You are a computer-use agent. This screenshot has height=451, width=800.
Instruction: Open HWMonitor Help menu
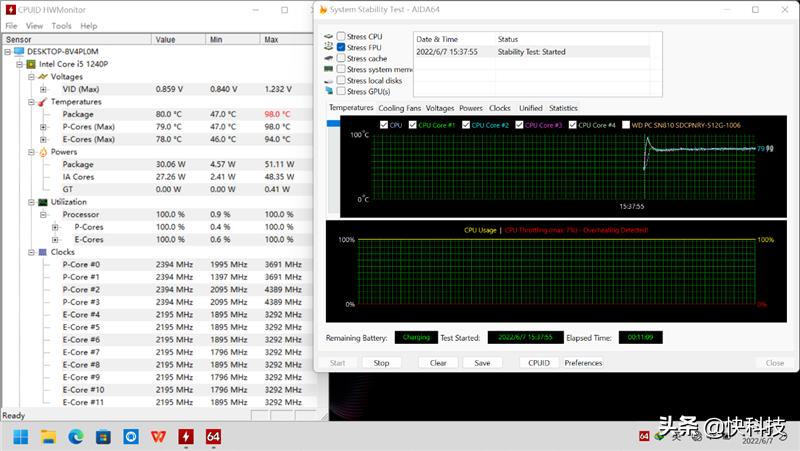[88, 26]
